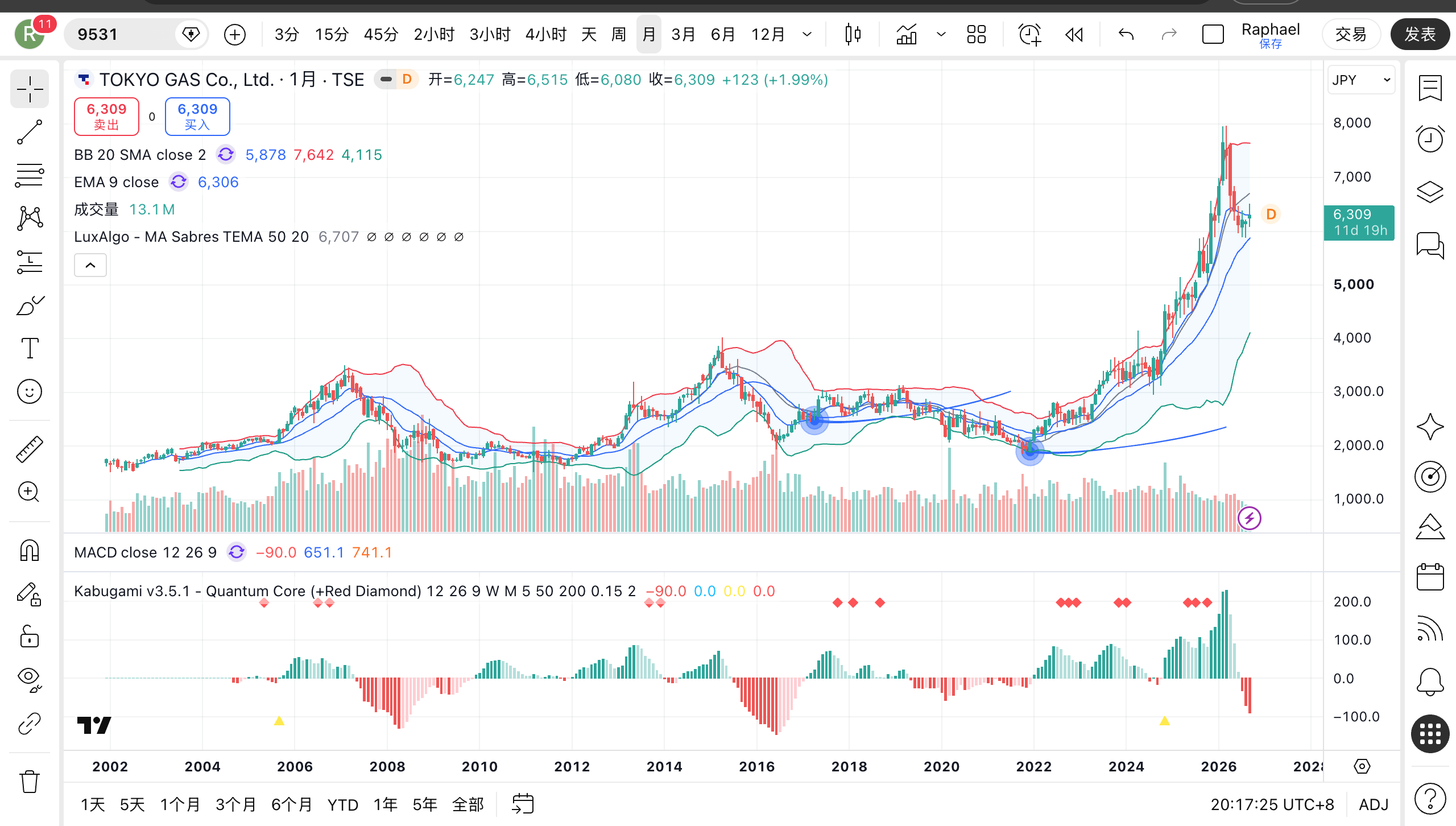This screenshot has width=1456, height=826.
Task: Open the chats panel
Action: pos(1430,246)
